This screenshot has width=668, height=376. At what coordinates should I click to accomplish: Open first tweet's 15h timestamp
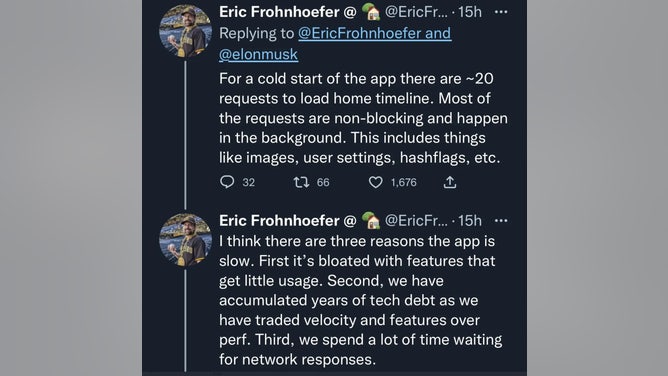point(470,12)
